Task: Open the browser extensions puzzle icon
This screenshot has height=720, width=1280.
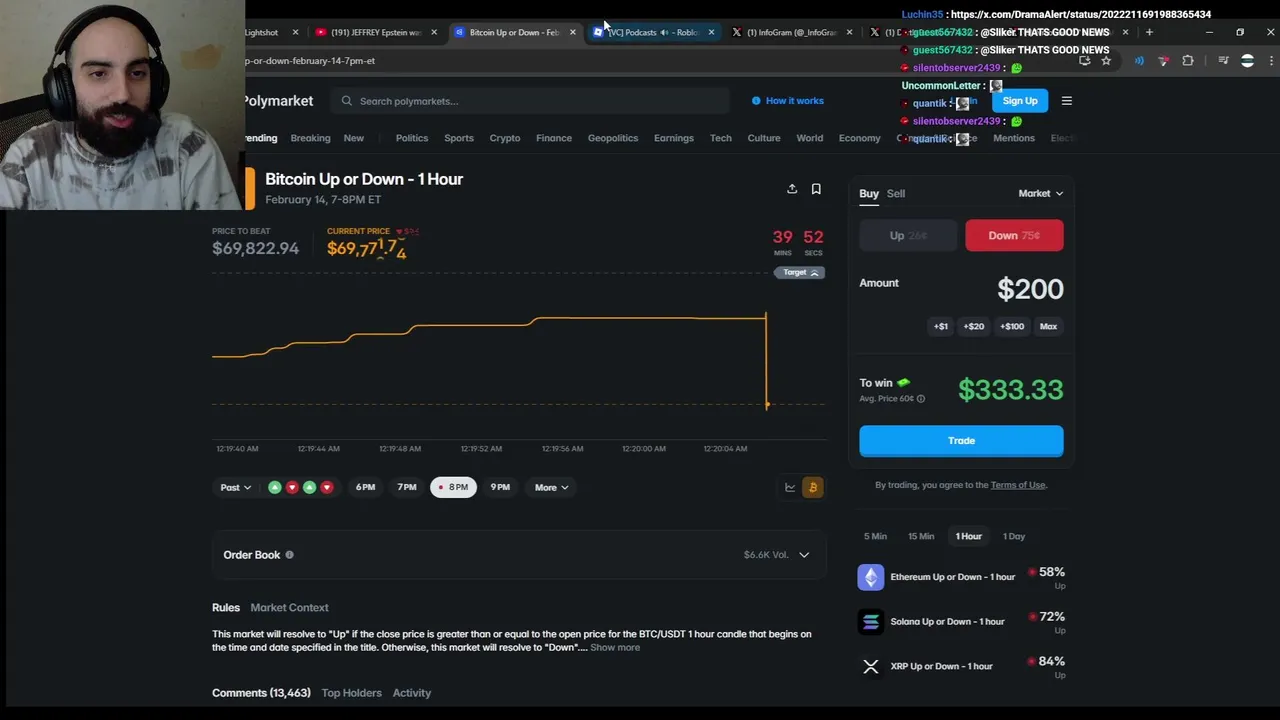Action: click(1188, 61)
